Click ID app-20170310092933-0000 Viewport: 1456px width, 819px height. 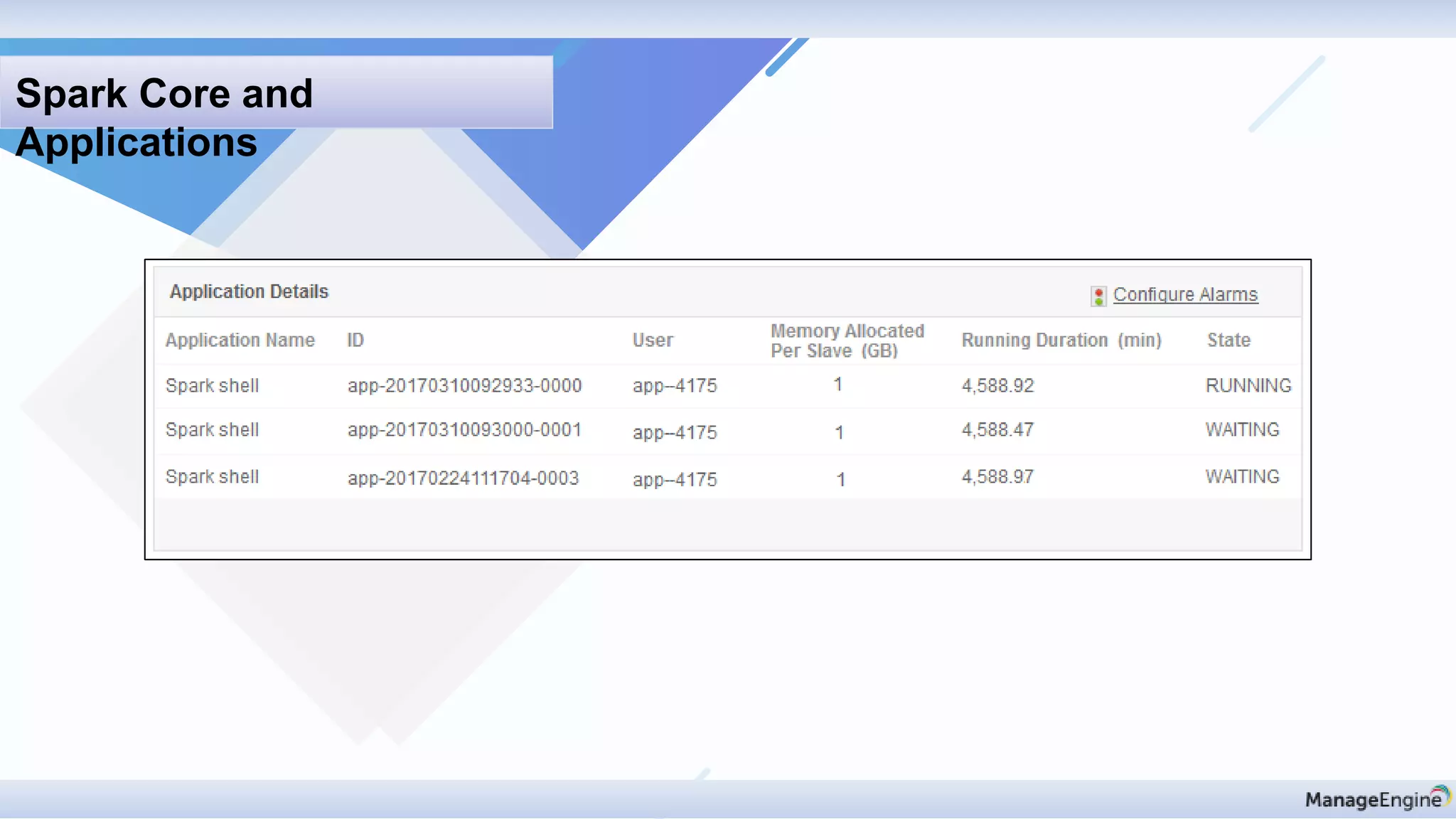pos(464,386)
